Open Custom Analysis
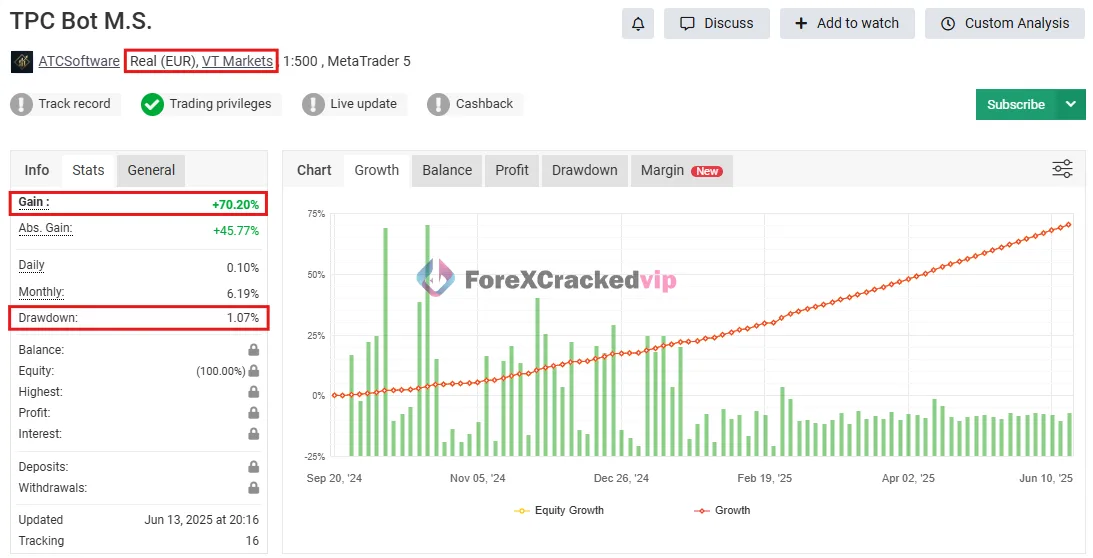The image size is (1093, 558). pos(1004,24)
